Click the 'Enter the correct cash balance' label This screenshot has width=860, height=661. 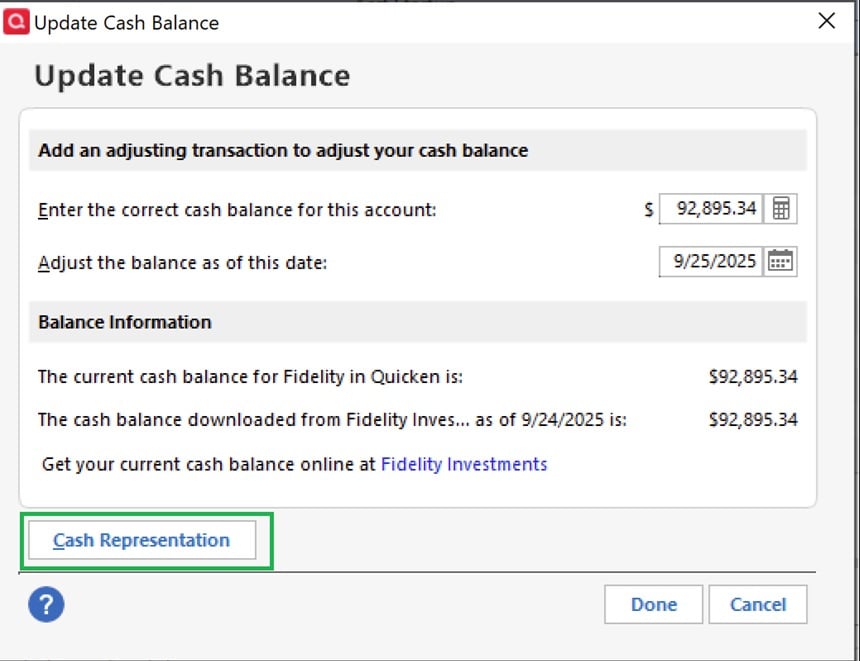[237, 210]
